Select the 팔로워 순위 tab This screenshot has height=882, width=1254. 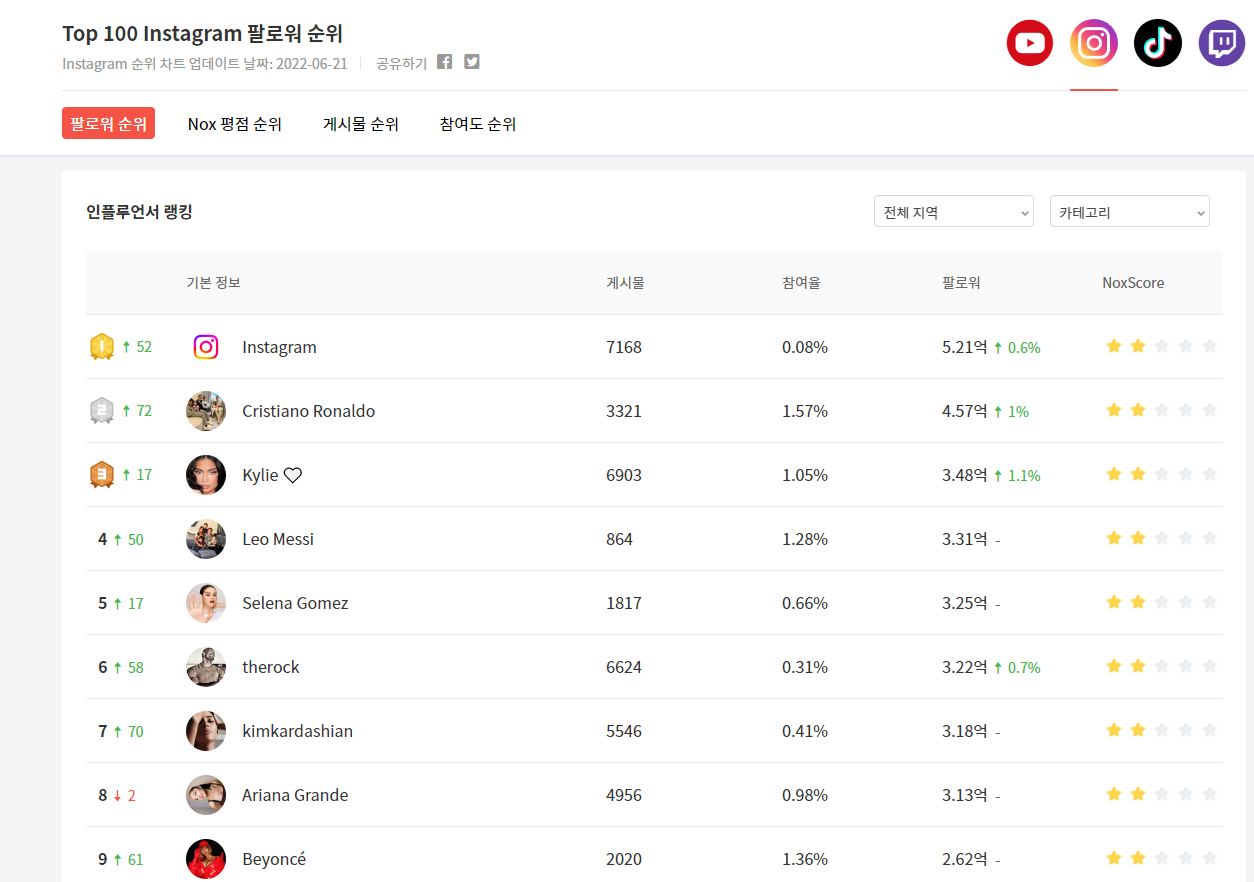tap(108, 124)
